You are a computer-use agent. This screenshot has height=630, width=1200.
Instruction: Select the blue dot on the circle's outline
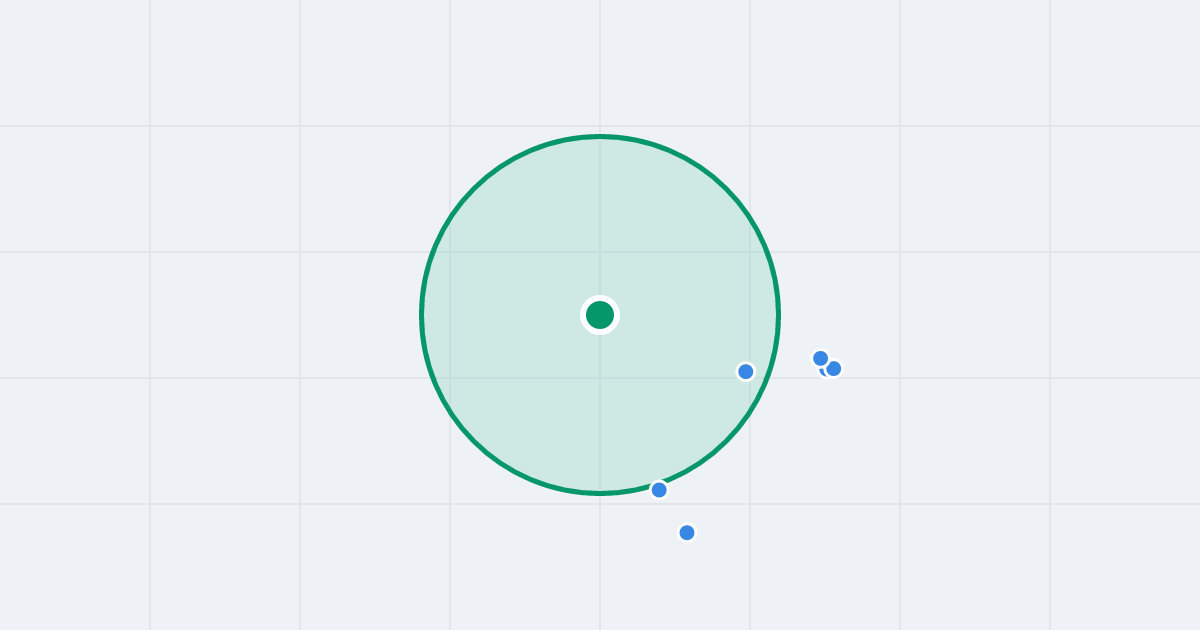tap(659, 490)
